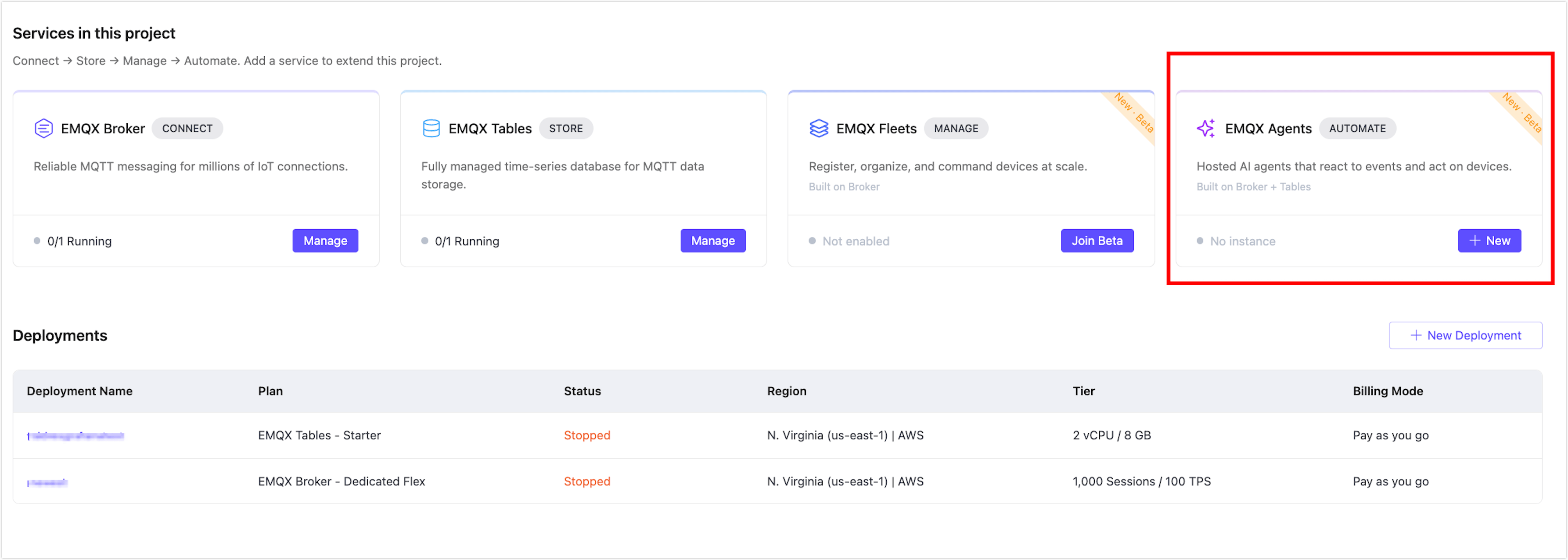The image size is (1568, 560).
Task: Click the STORE tag on EMQX Tables
Action: click(565, 129)
